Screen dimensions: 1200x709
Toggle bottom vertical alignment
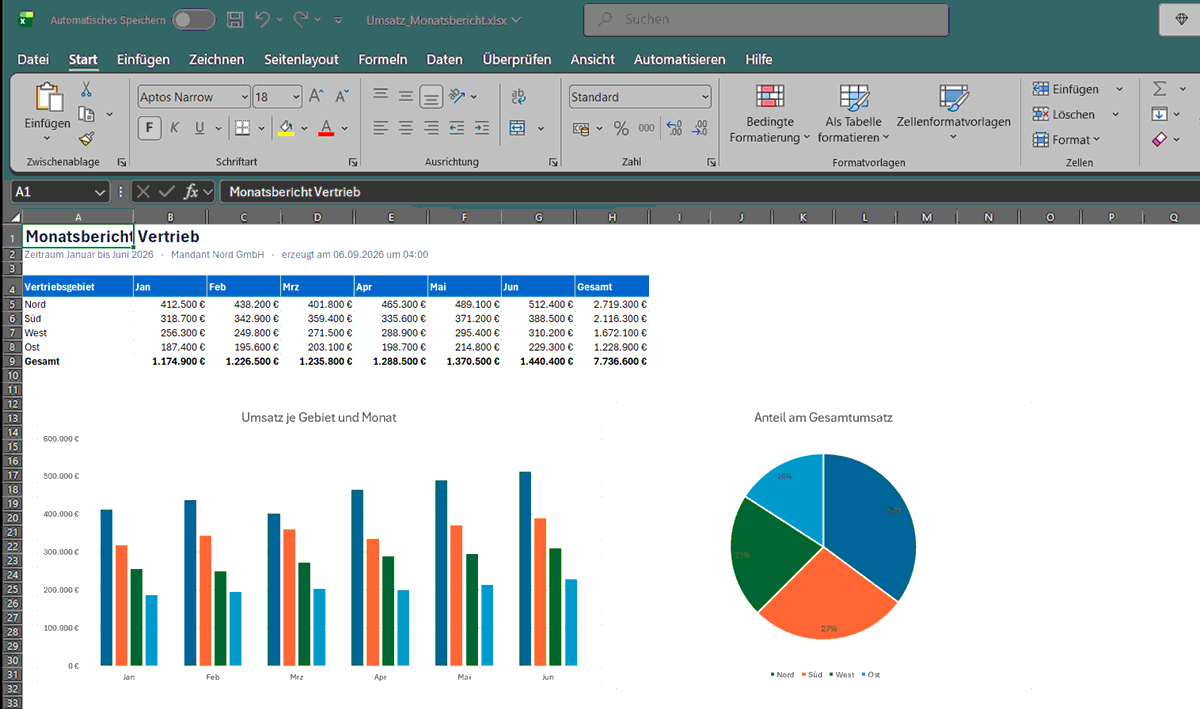431,96
